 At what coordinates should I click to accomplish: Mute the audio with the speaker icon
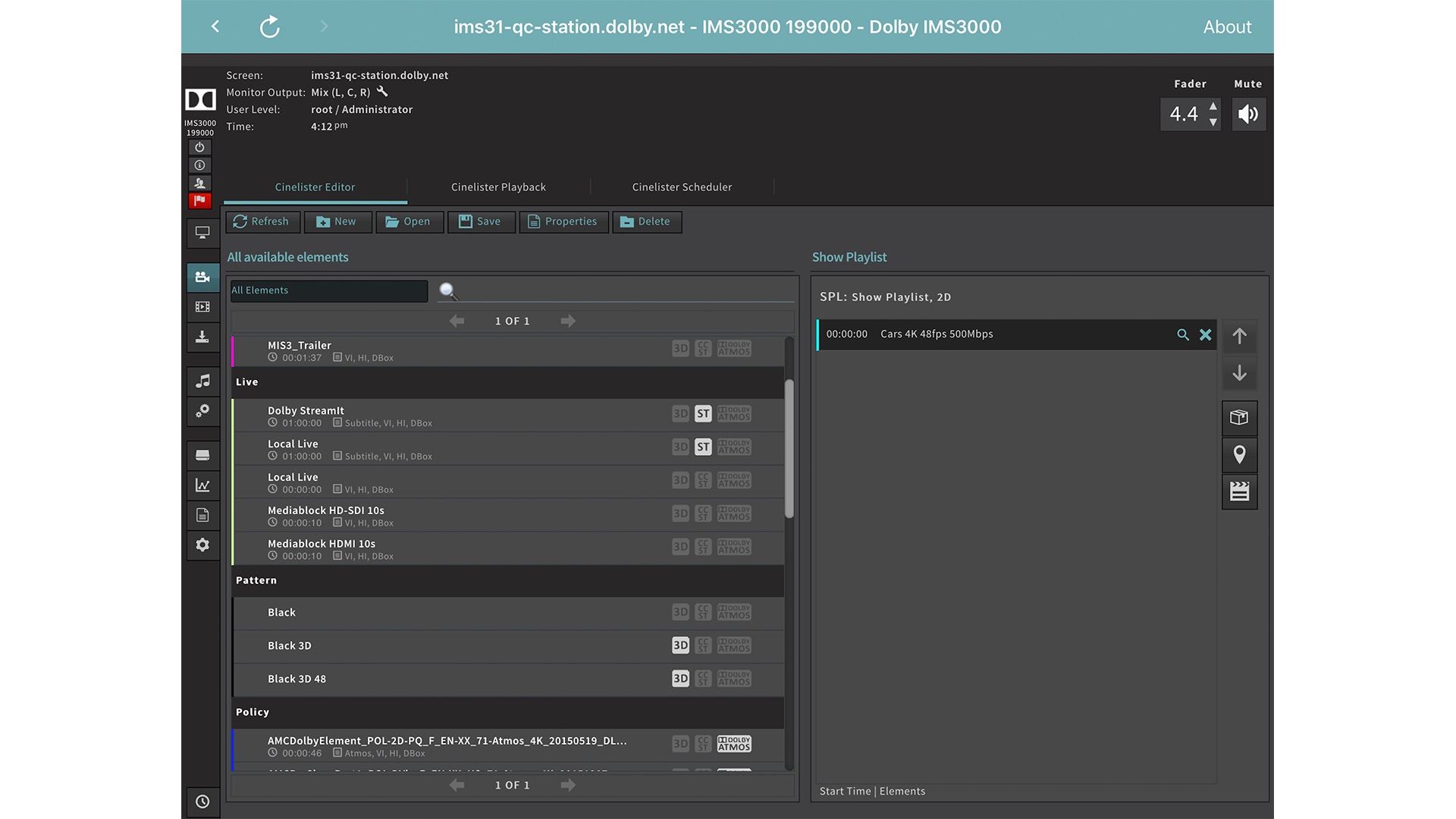coord(1248,114)
